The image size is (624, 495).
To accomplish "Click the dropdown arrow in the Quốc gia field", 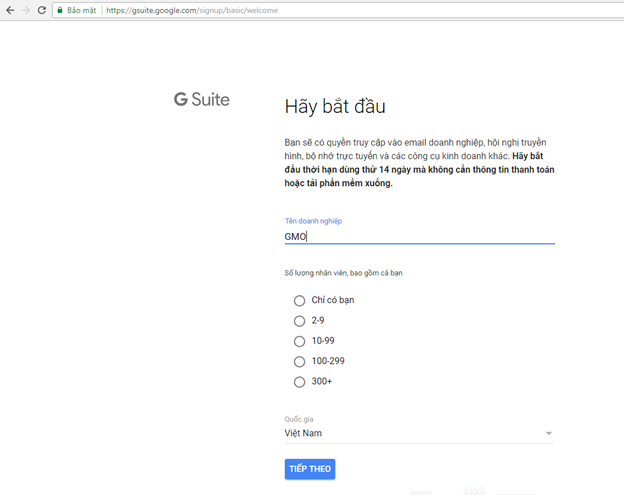I will tap(548, 434).
